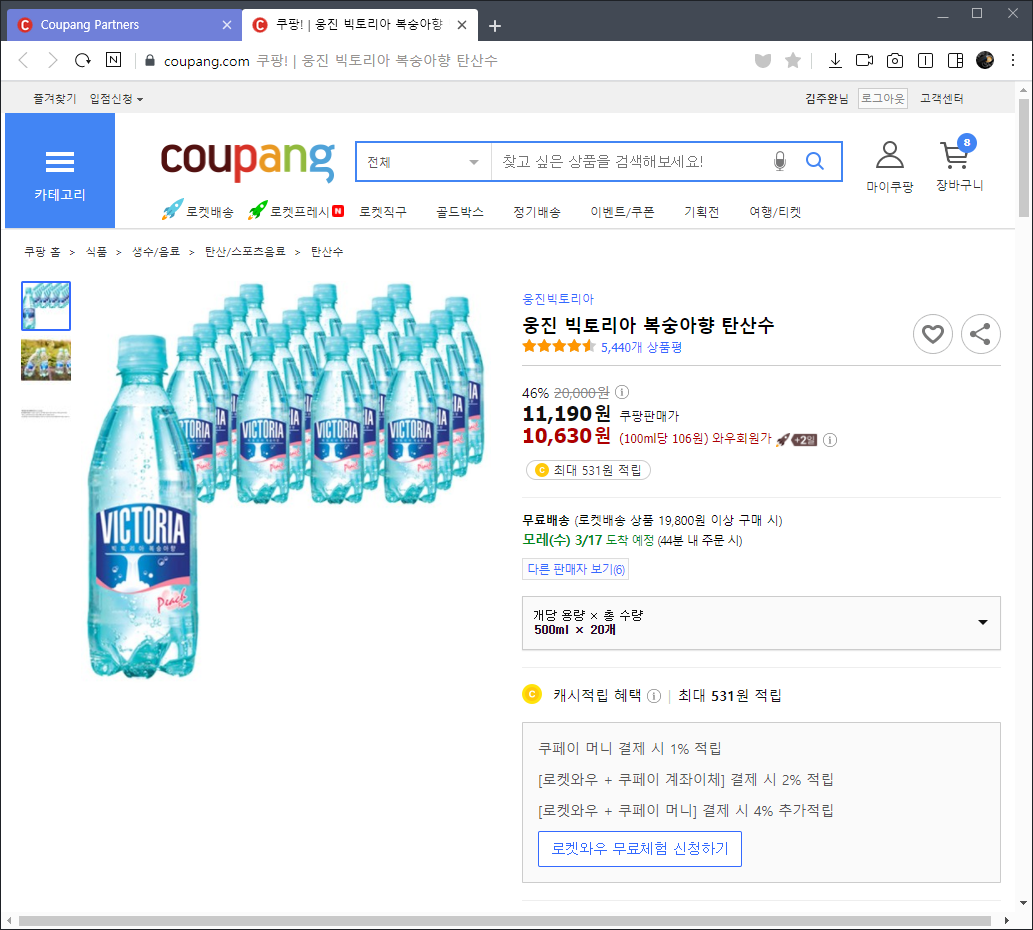Go forward with the browser forward arrow

pyautogui.click(x=53, y=61)
